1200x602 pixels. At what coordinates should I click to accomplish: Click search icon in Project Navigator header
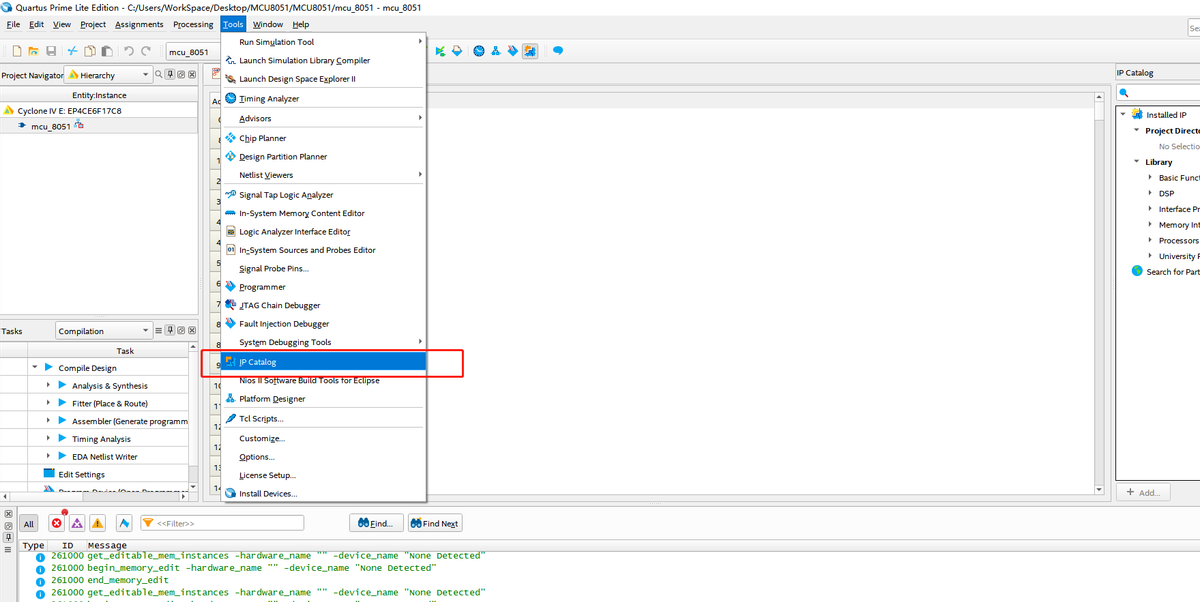tap(160, 75)
